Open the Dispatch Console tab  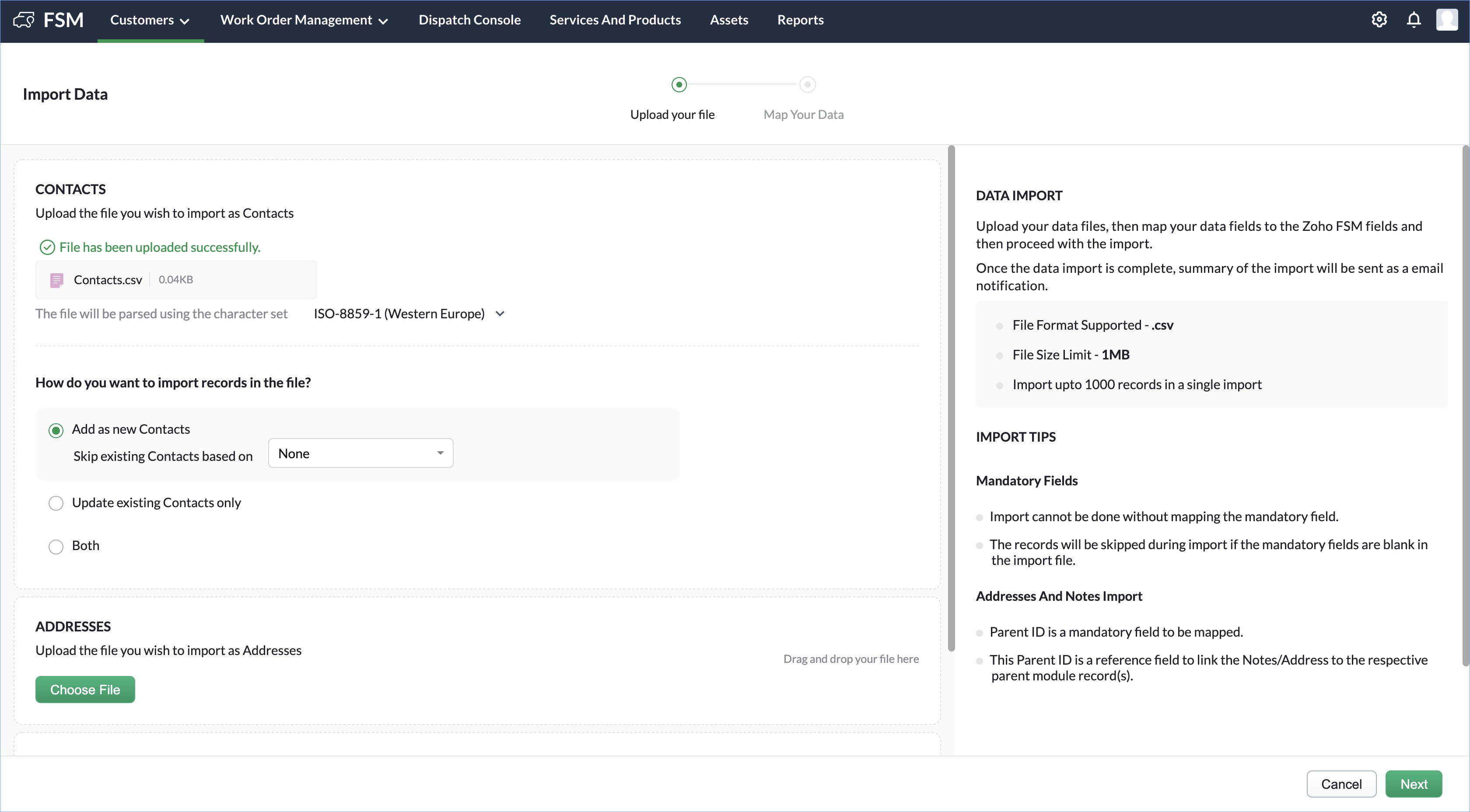469,20
